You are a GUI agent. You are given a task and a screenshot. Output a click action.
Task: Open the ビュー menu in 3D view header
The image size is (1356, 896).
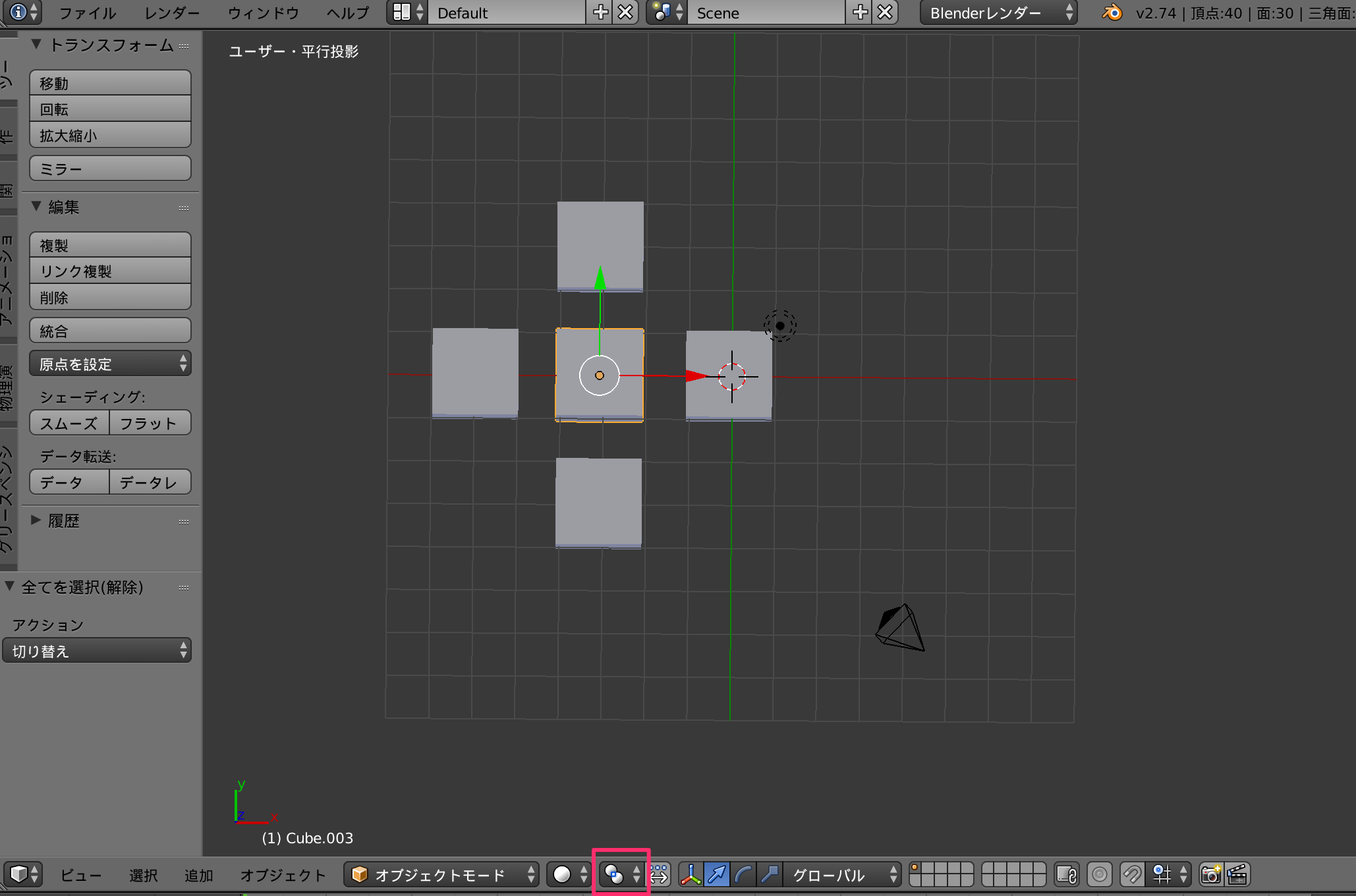(80, 874)
